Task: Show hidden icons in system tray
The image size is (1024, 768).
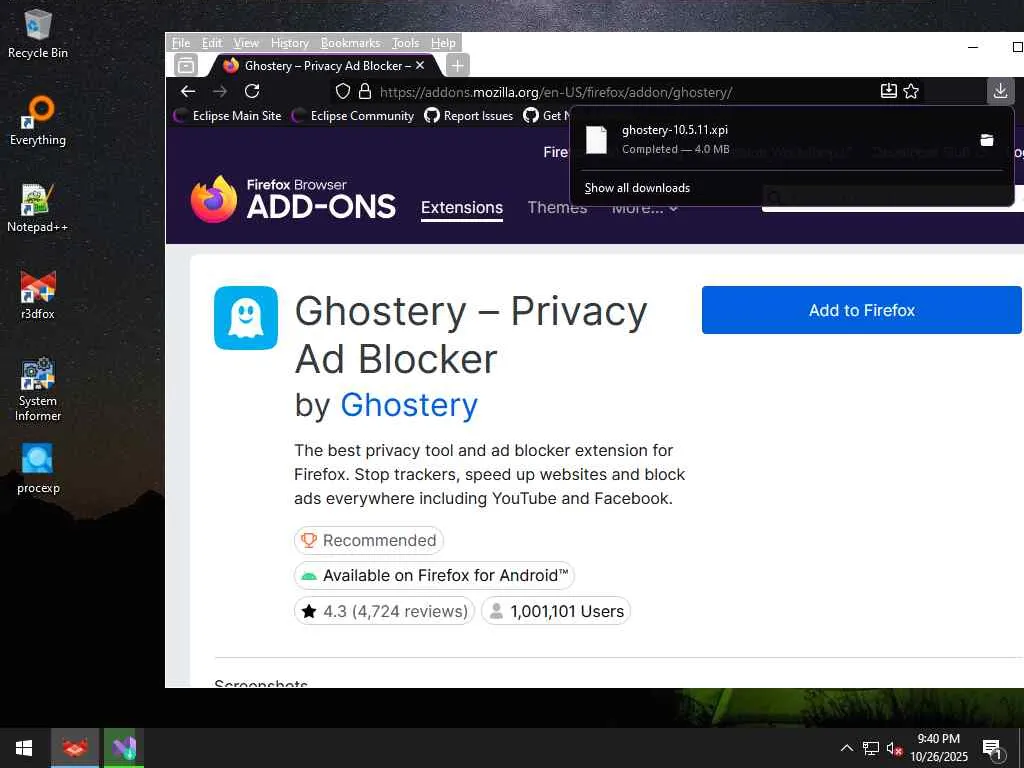Action: point(846,748)
